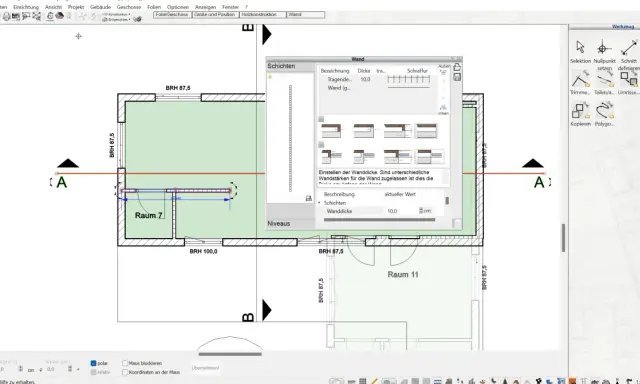Viewport: 640px width, 384px height.
Task: Select the Polygon tool
Action: 604,110
